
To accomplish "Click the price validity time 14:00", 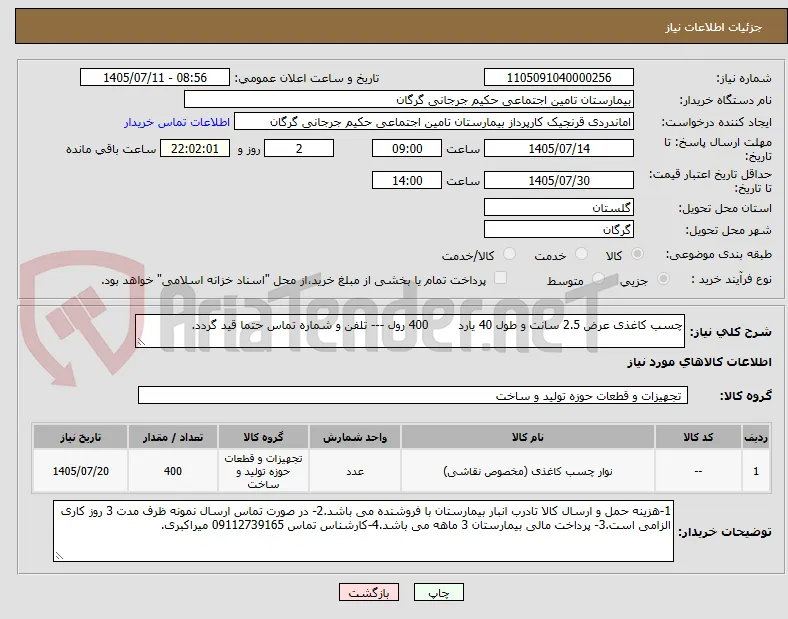I will click(x=407, y=180).
